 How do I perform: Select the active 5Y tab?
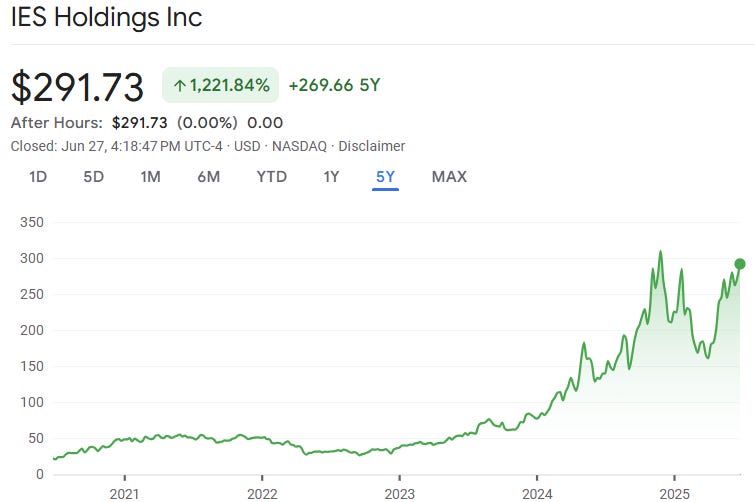click(385, 177)
